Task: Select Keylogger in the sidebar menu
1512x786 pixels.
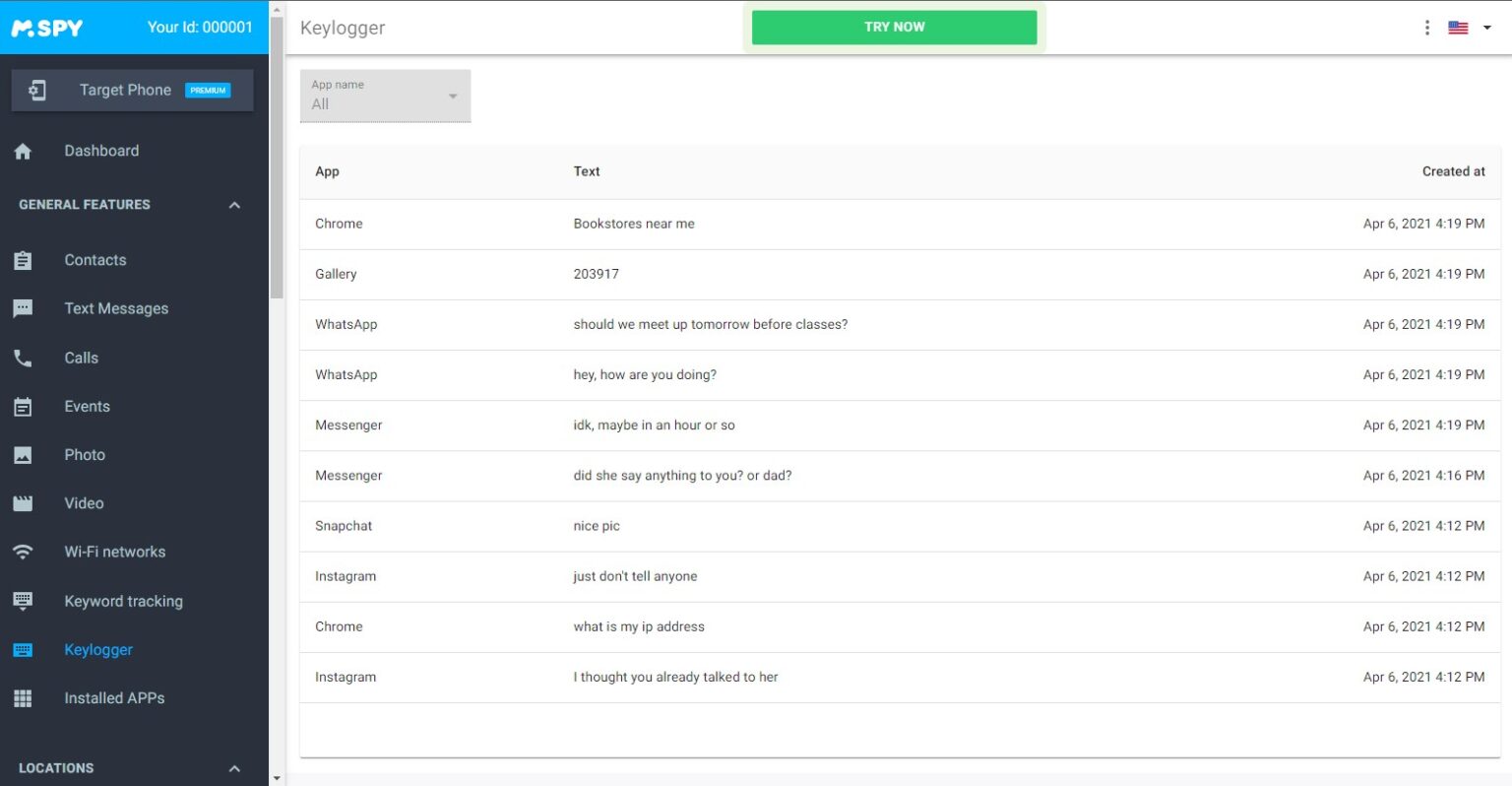Action: click(98, 650)
